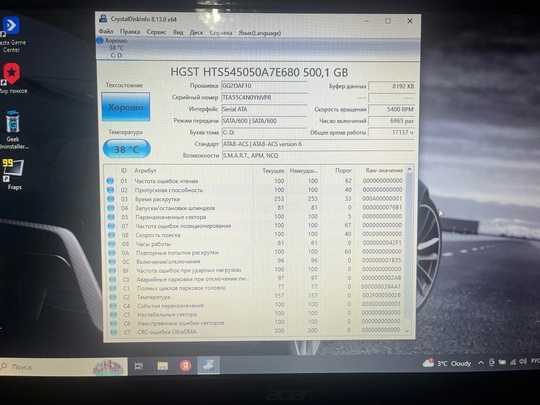Click the taskbar Поиск search box
Image resolution: width=540 pixels, height=405 pixels.
(x=64, y=366)
